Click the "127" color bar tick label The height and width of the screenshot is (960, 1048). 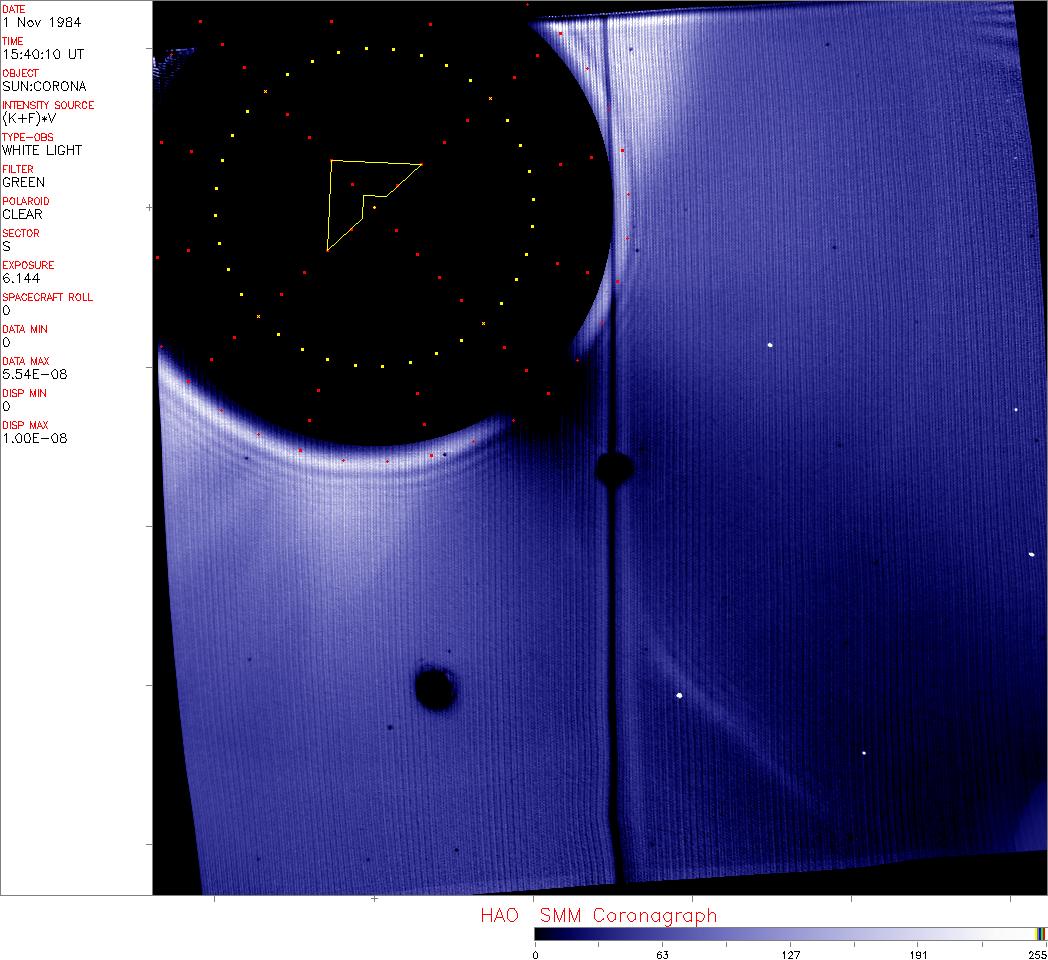(790, 954)
